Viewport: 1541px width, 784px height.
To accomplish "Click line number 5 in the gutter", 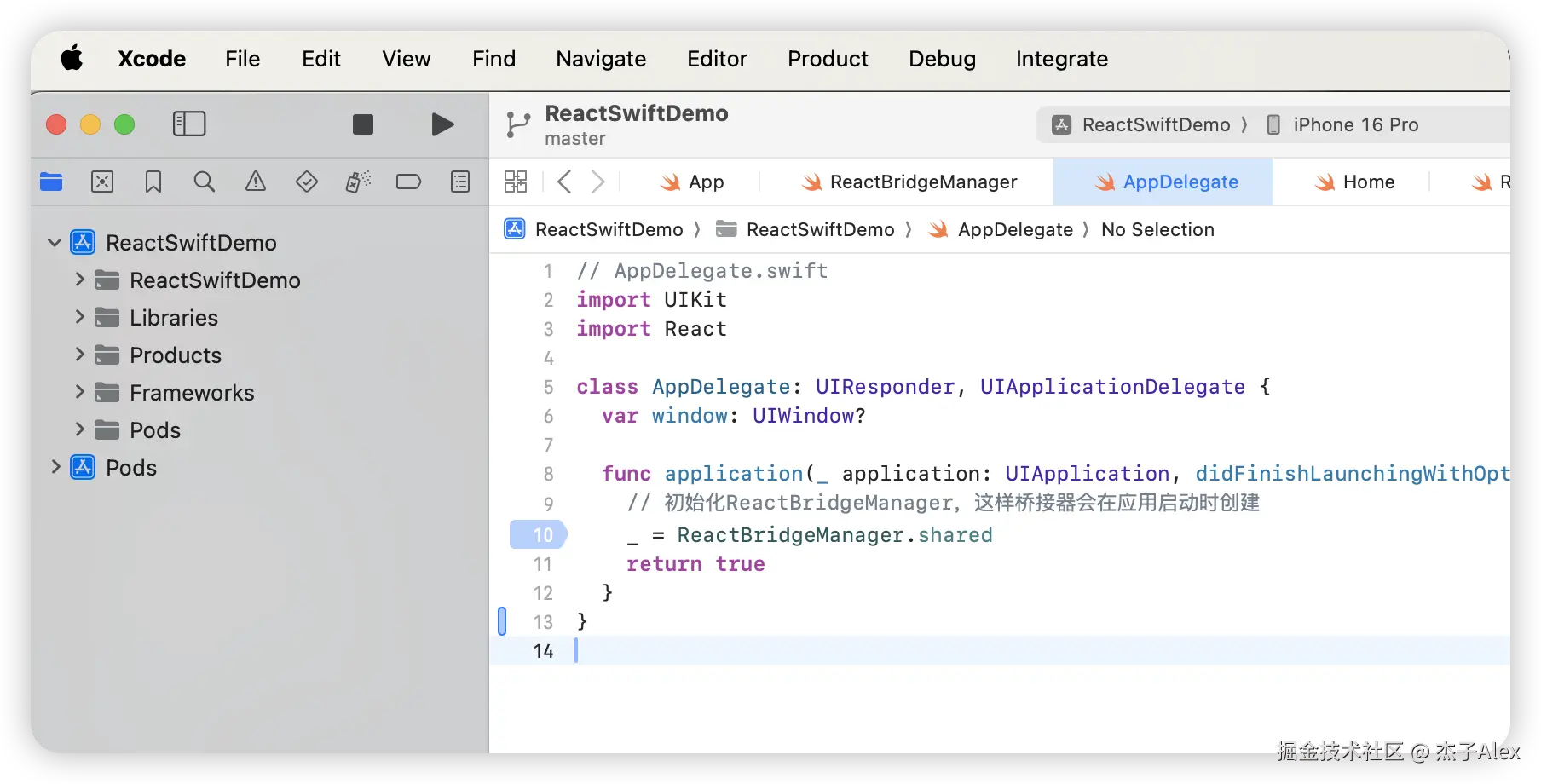I will pos(549,387).
